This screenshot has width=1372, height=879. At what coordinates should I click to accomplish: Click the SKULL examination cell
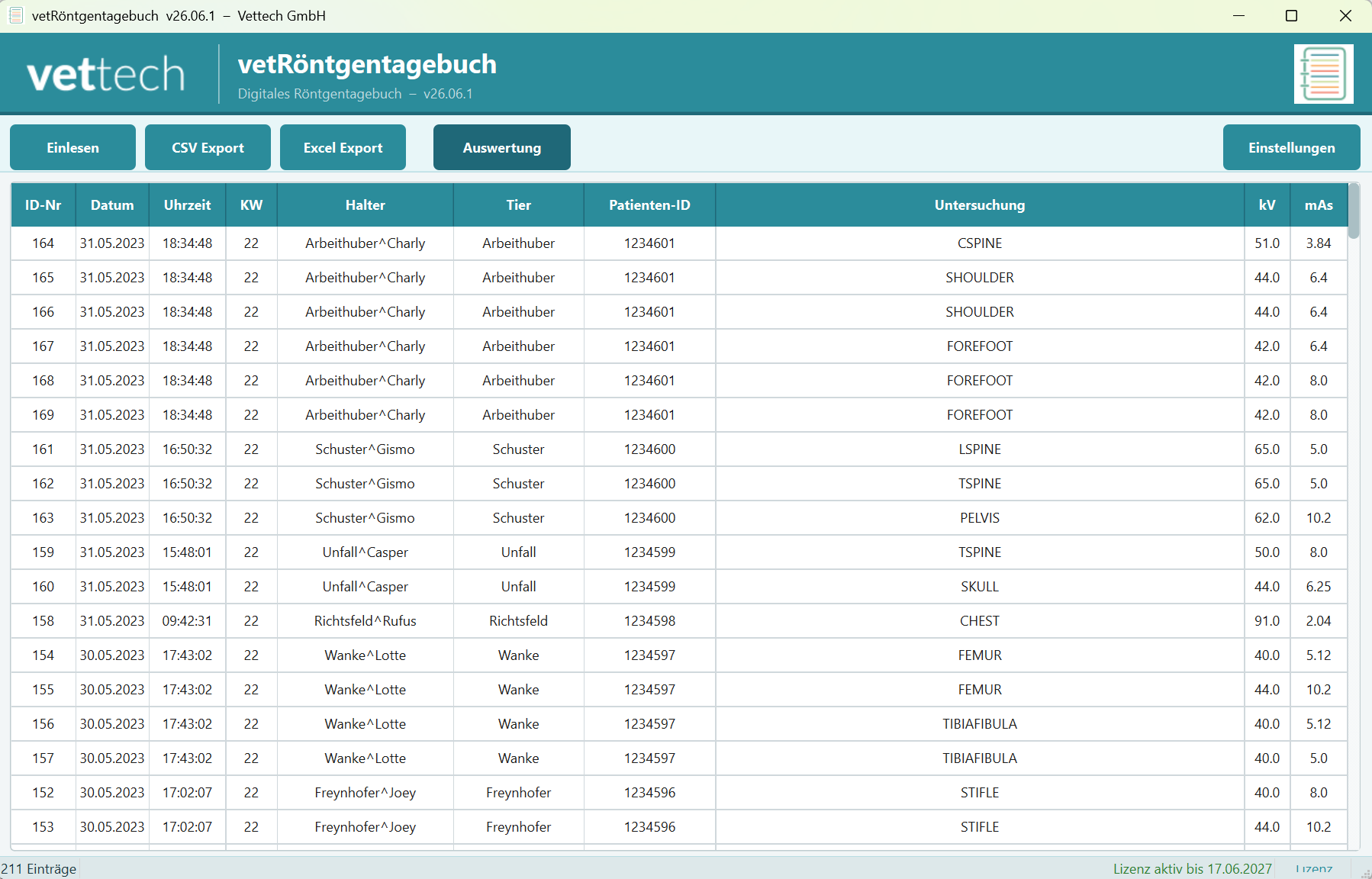[980, 587]
